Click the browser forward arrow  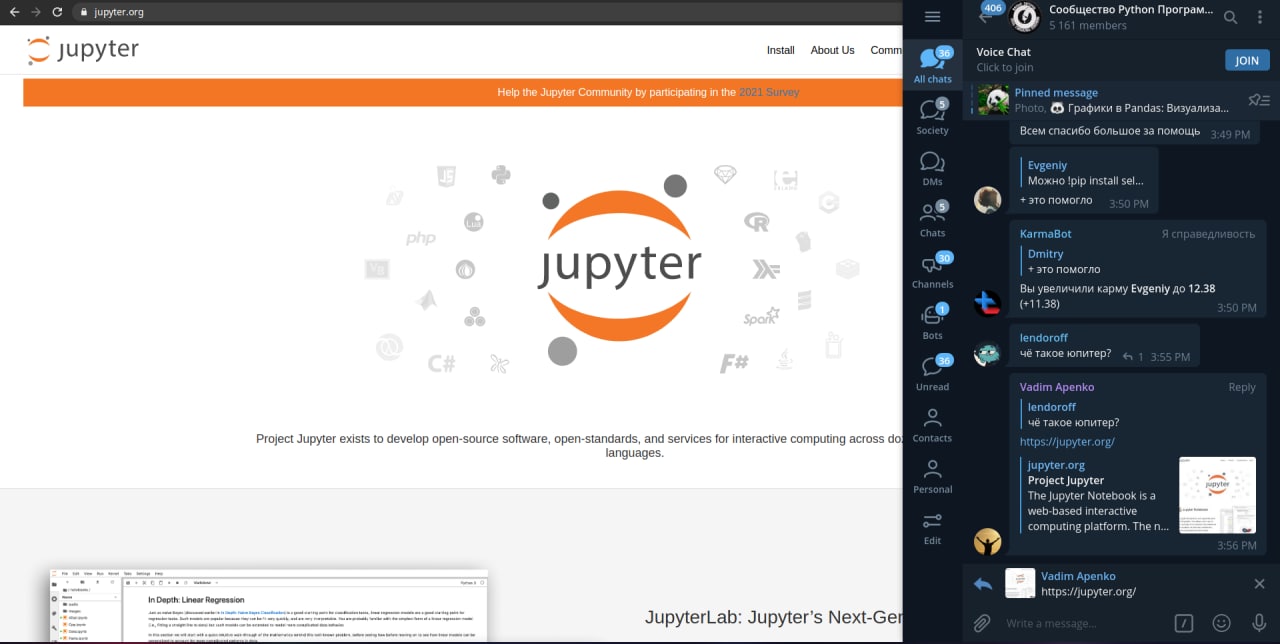pyautogui.click(x=36, y=12)
